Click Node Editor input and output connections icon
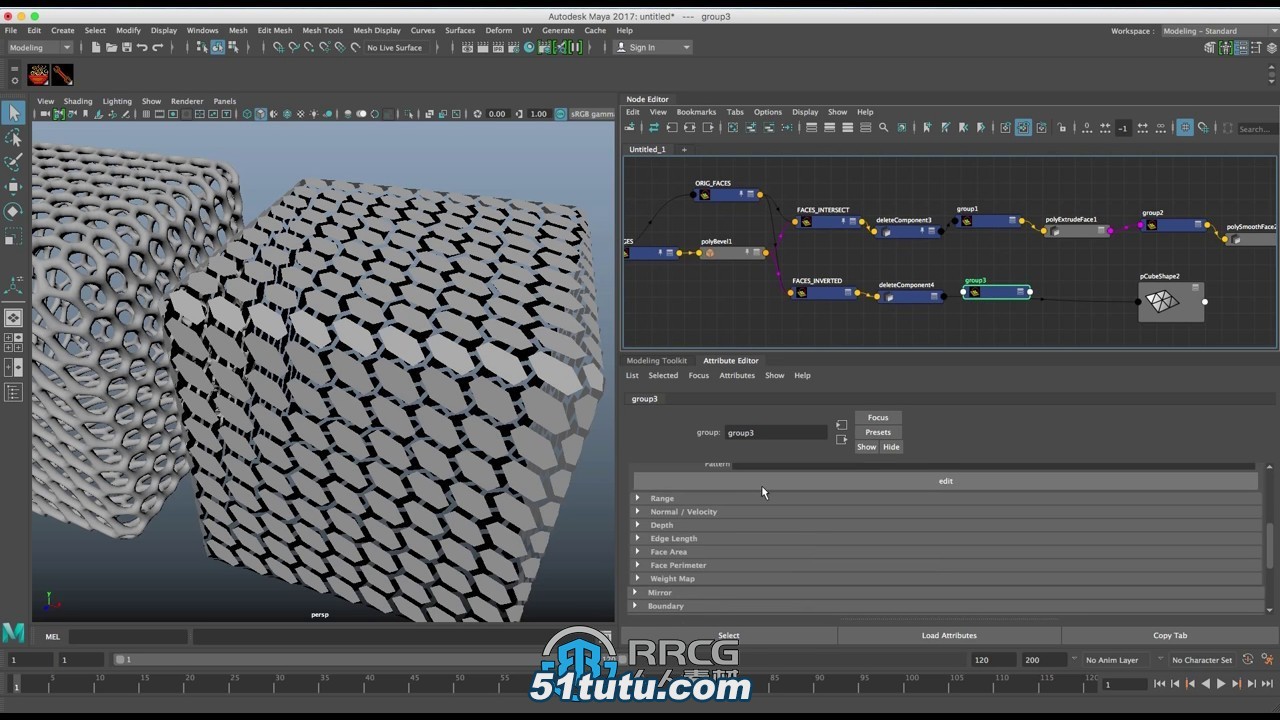Viewport: 1280px width, 720px height. (x=689, y=128)
